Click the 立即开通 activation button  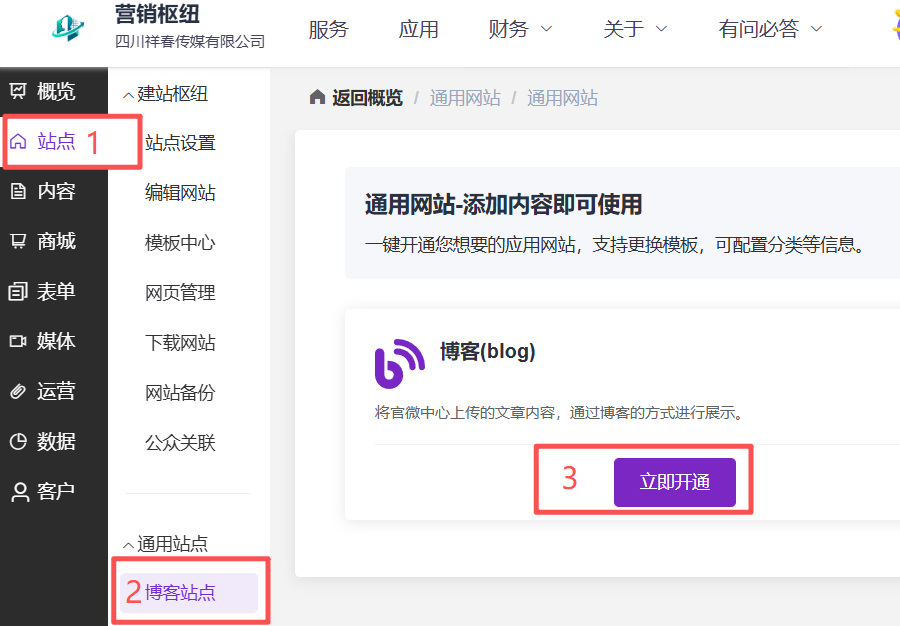tap(675, 482)
